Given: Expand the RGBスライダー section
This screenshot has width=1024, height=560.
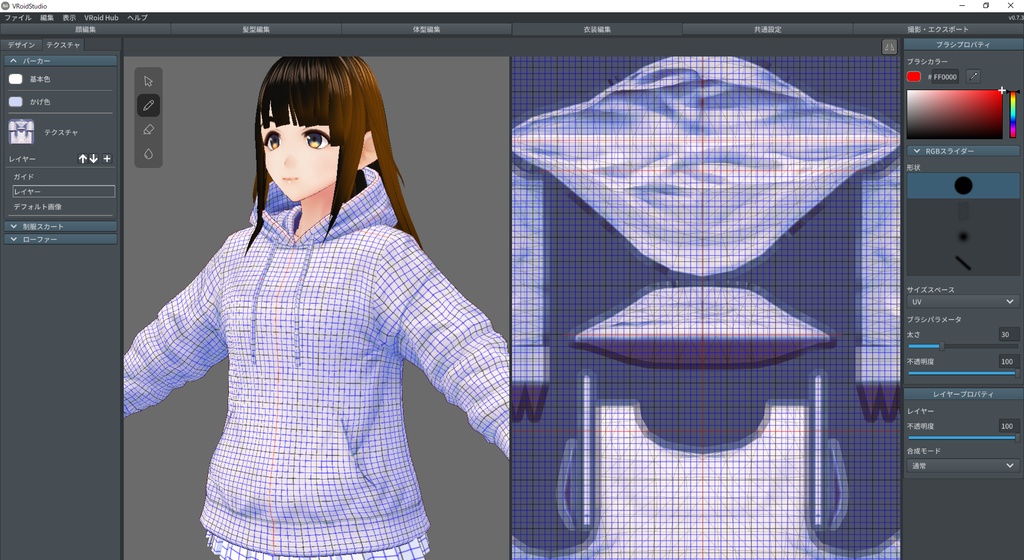Looking at the screenshot, I should [x=963, y=151].
